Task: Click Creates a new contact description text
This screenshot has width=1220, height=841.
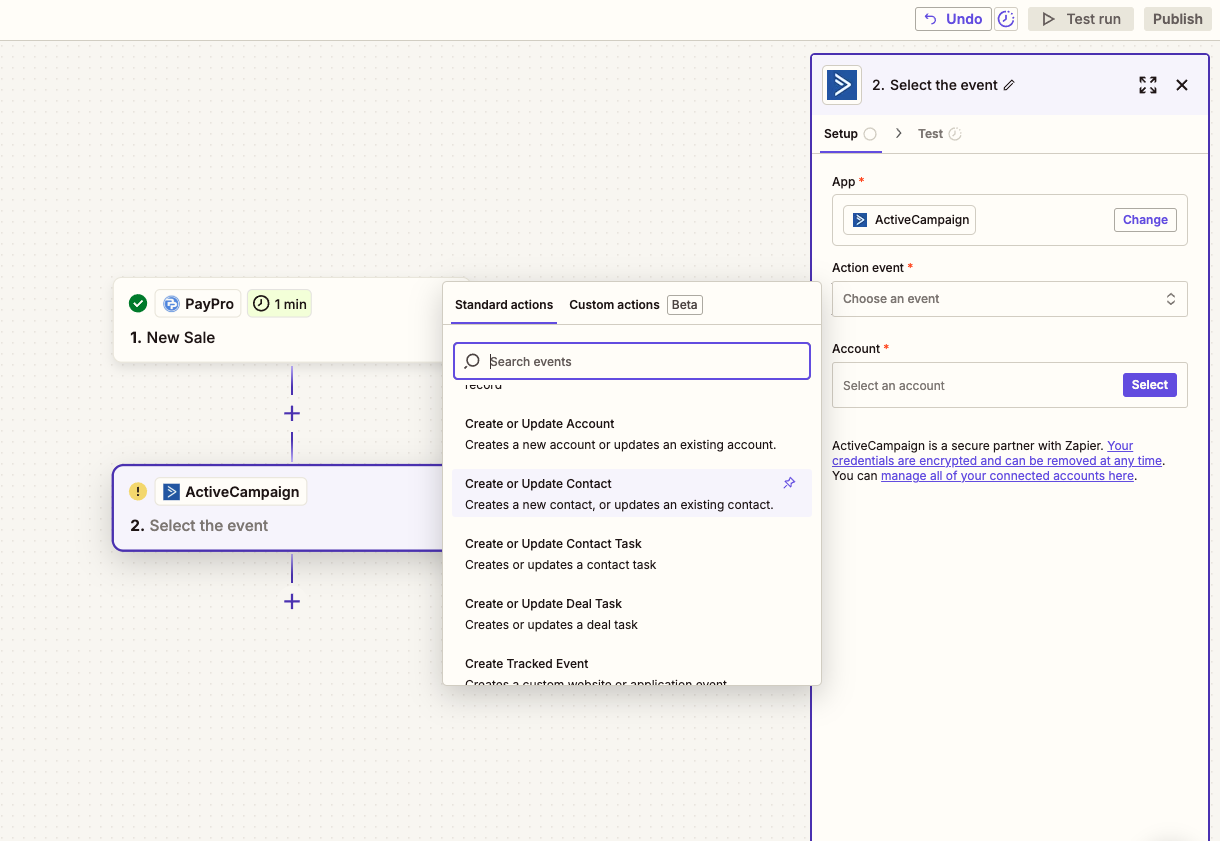Action: tap(619, 505)
